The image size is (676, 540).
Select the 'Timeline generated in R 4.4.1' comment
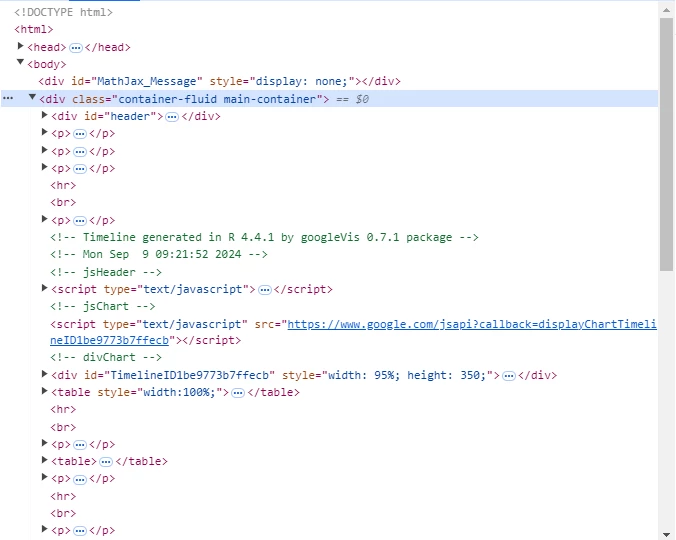264,237
